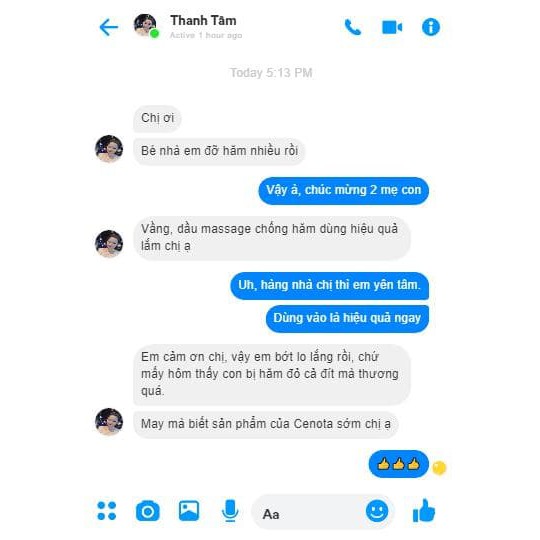This screenshot has height=540, width=540.
Task: Start a voice call with Thanh Tâm
Action: pos(353,27)
